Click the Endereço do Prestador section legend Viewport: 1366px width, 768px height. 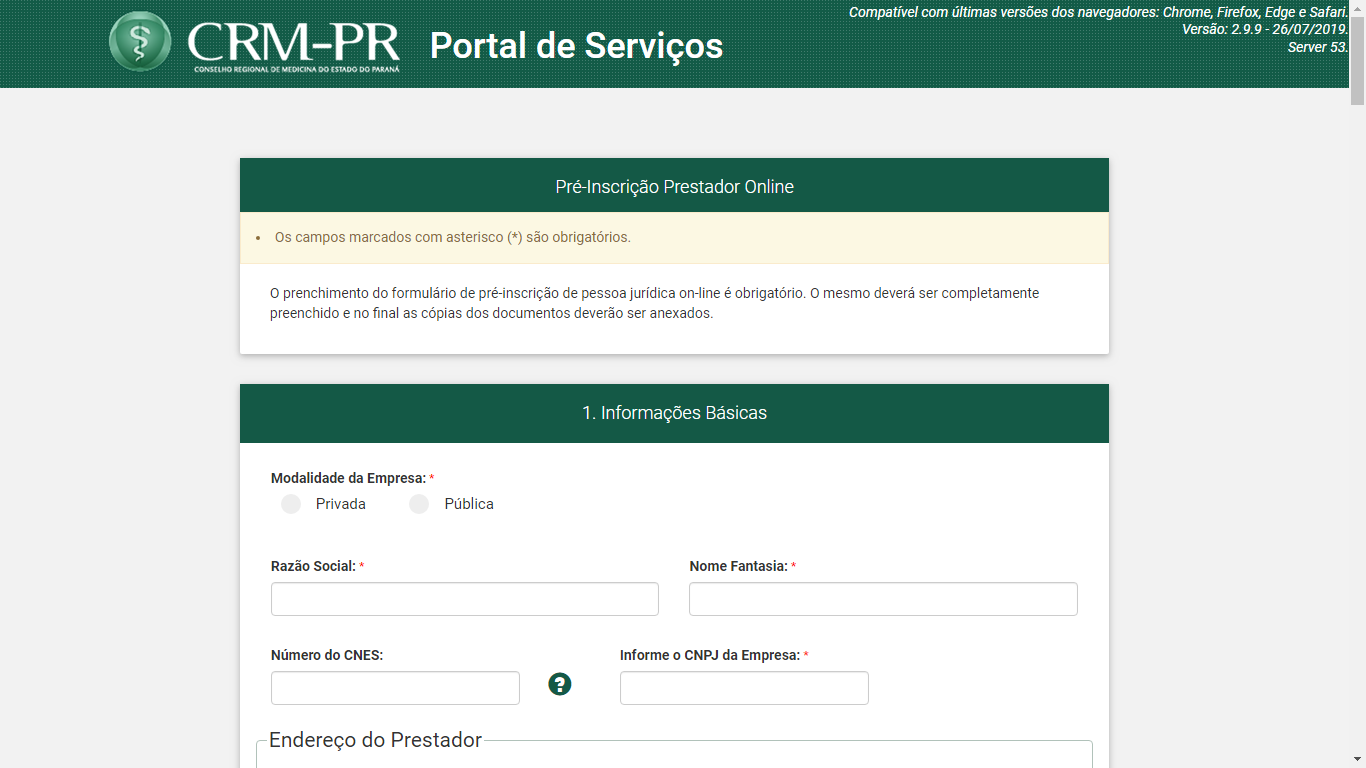click(375, 740)
